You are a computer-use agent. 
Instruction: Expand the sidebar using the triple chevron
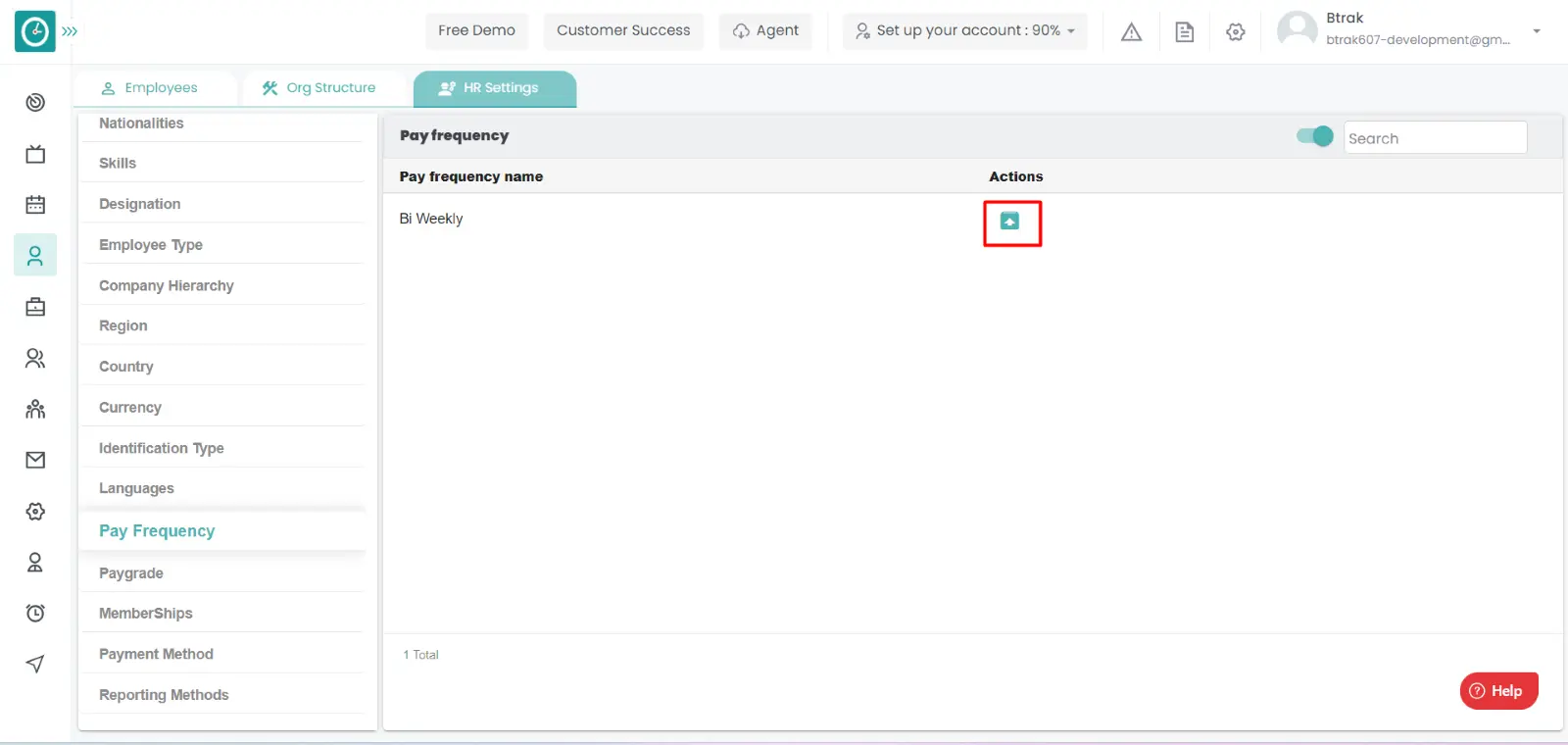(x=70, y=31)
